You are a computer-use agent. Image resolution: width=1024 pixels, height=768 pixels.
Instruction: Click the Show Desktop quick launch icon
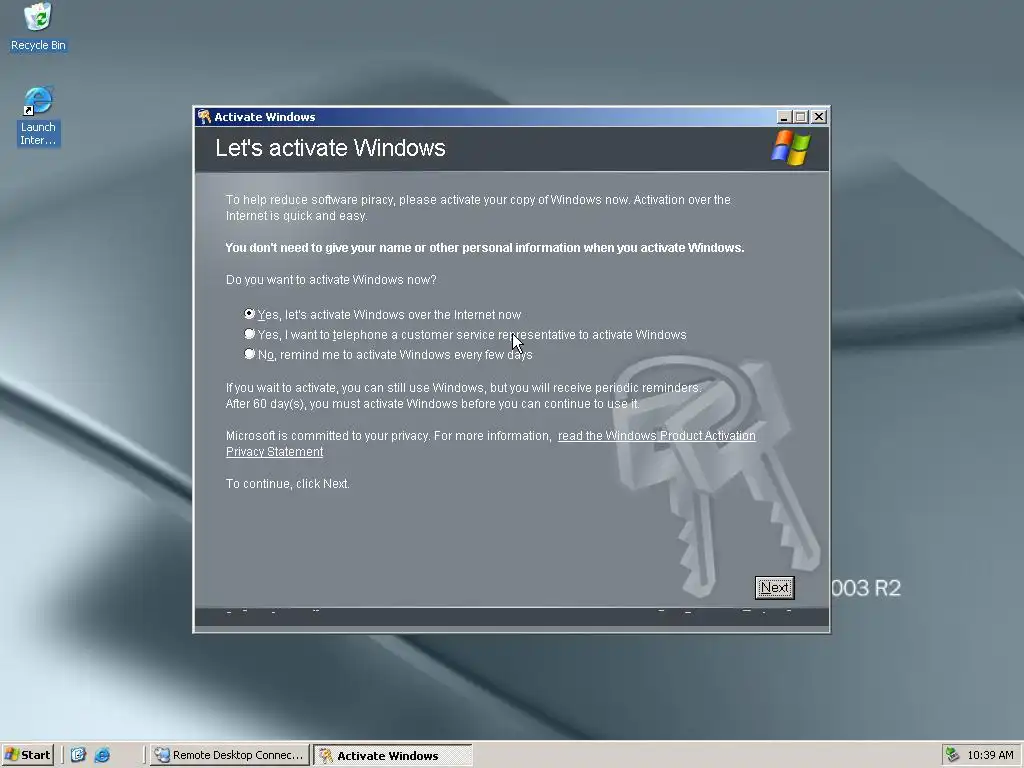pos(78,755)
